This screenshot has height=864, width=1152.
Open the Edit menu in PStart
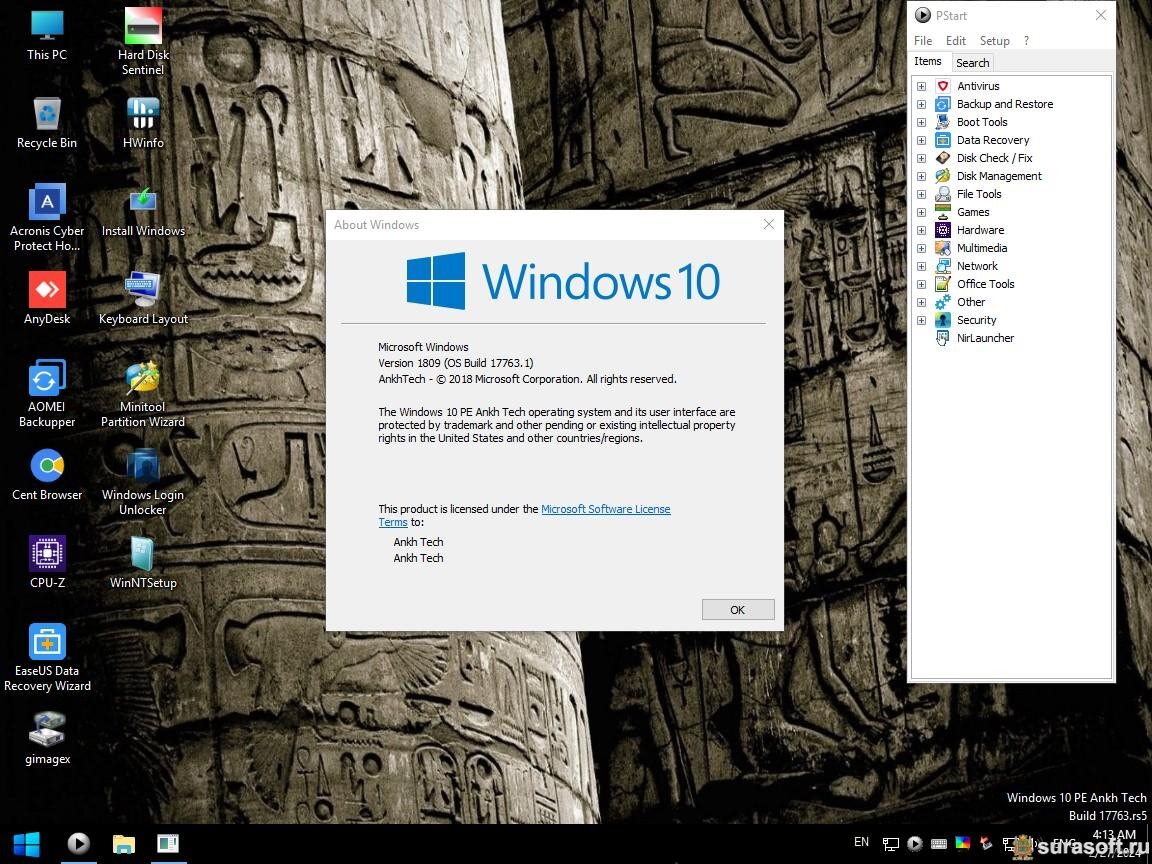pyautogui.click(x=955, y=40)
